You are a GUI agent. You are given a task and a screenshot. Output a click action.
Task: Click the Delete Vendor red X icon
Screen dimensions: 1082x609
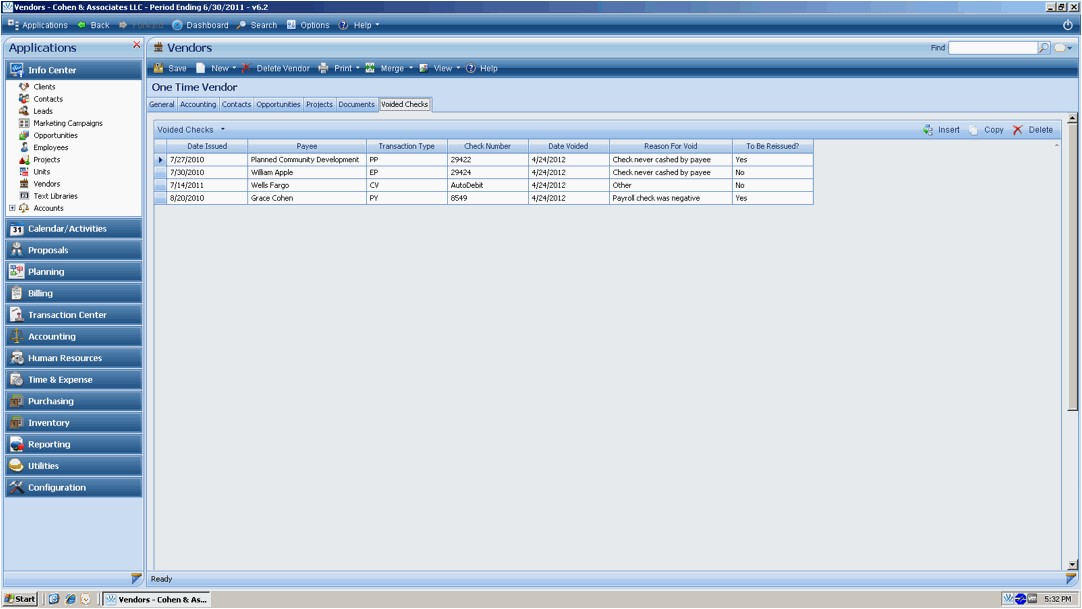click(x=246, y=69)
